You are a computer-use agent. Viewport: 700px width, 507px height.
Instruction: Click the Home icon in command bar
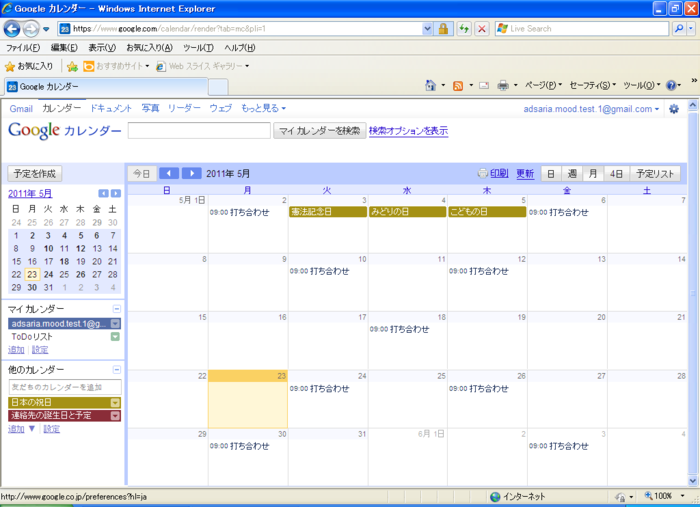tap(430, 85)
